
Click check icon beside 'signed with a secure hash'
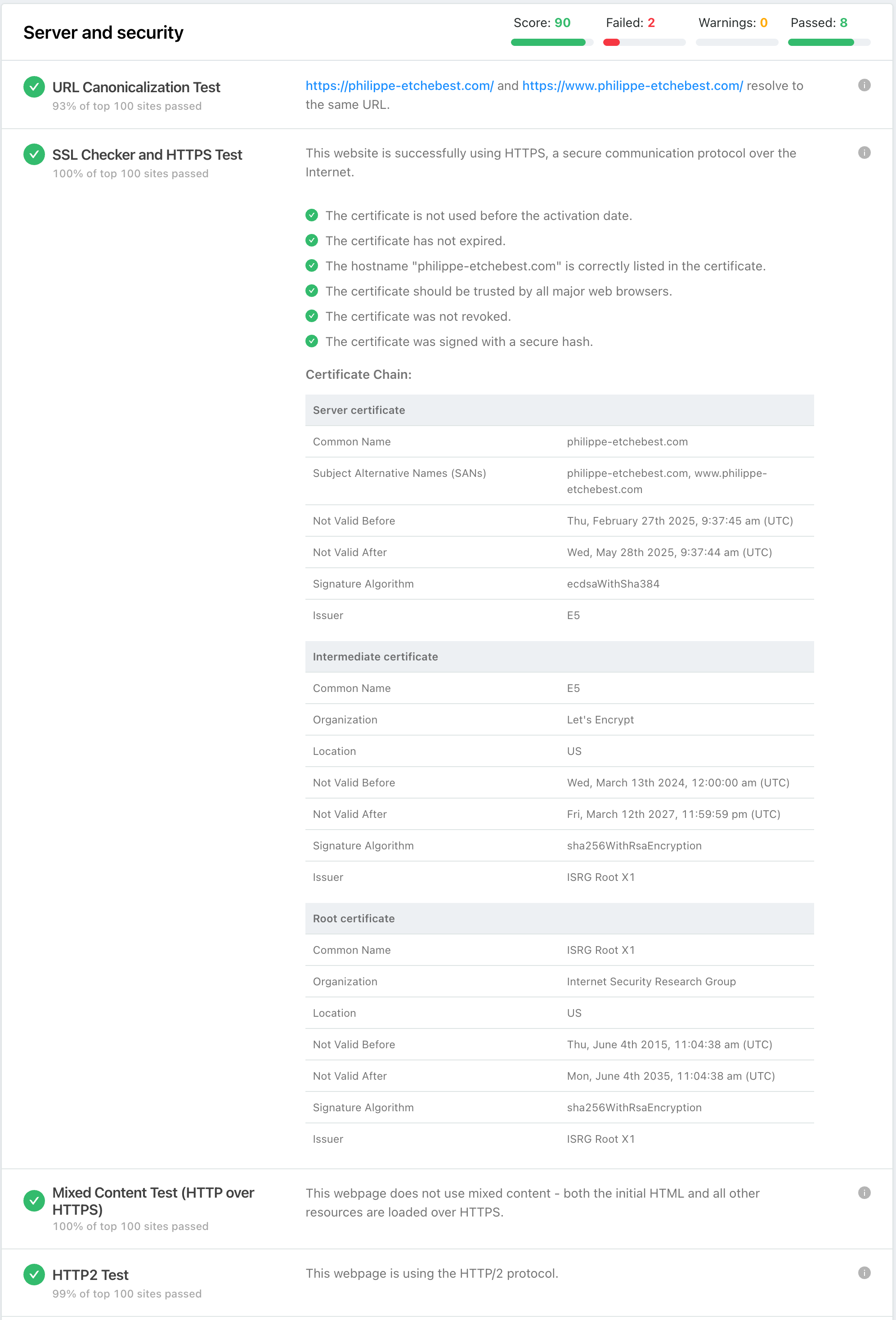[x=312, y=341]
